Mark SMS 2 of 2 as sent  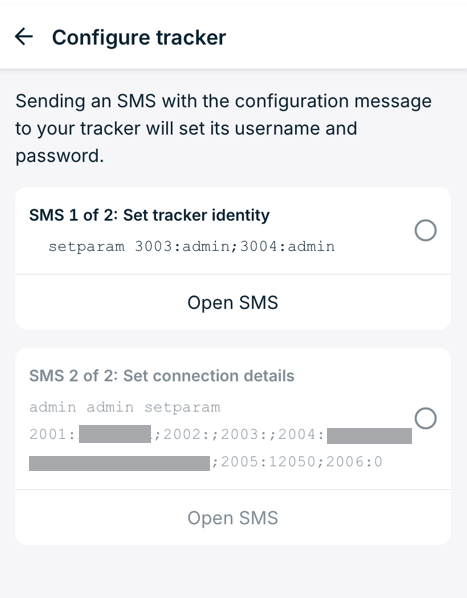click(425, 418)
